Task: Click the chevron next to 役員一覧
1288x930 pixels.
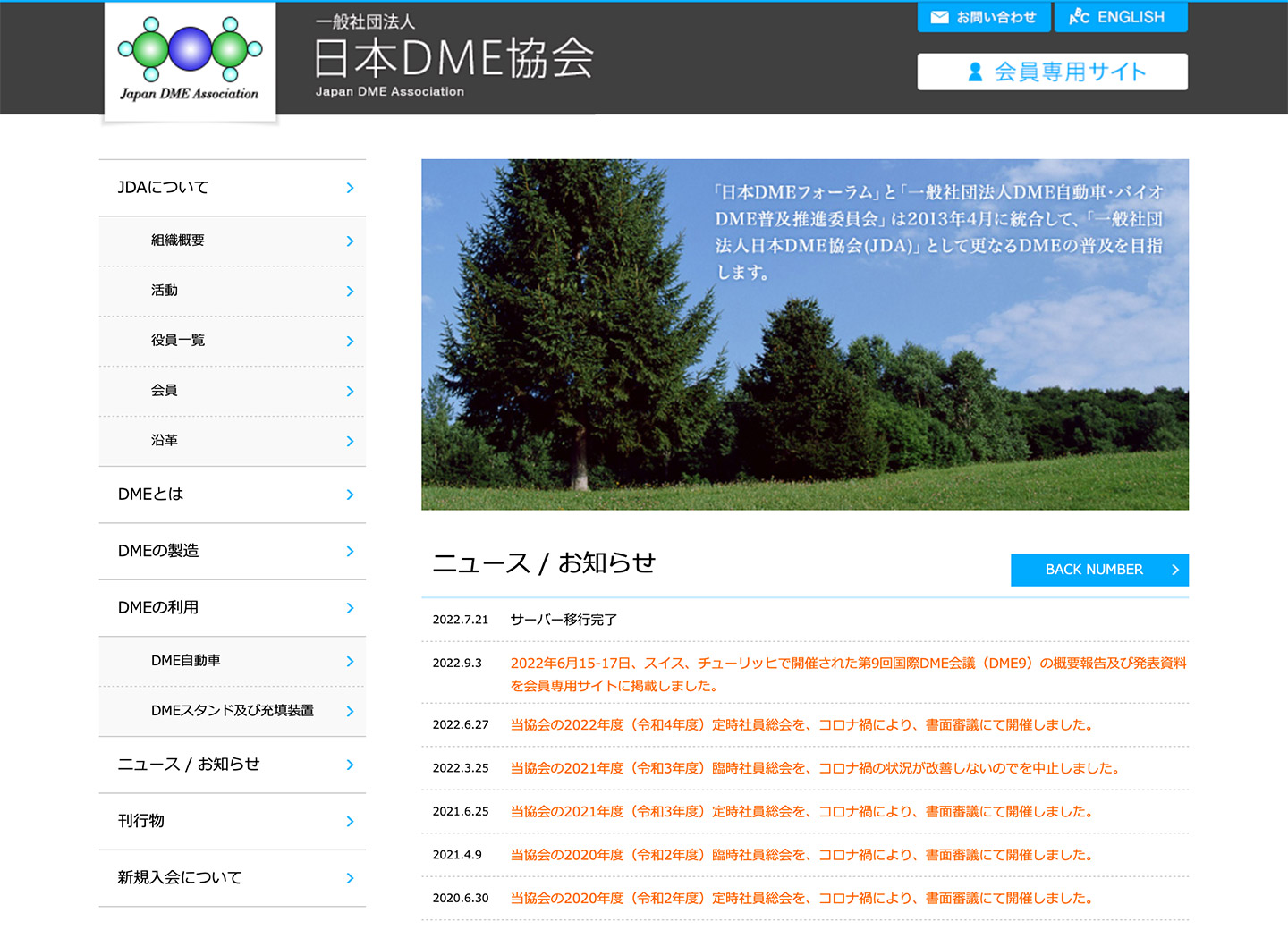Action: (x=351, y=341)
